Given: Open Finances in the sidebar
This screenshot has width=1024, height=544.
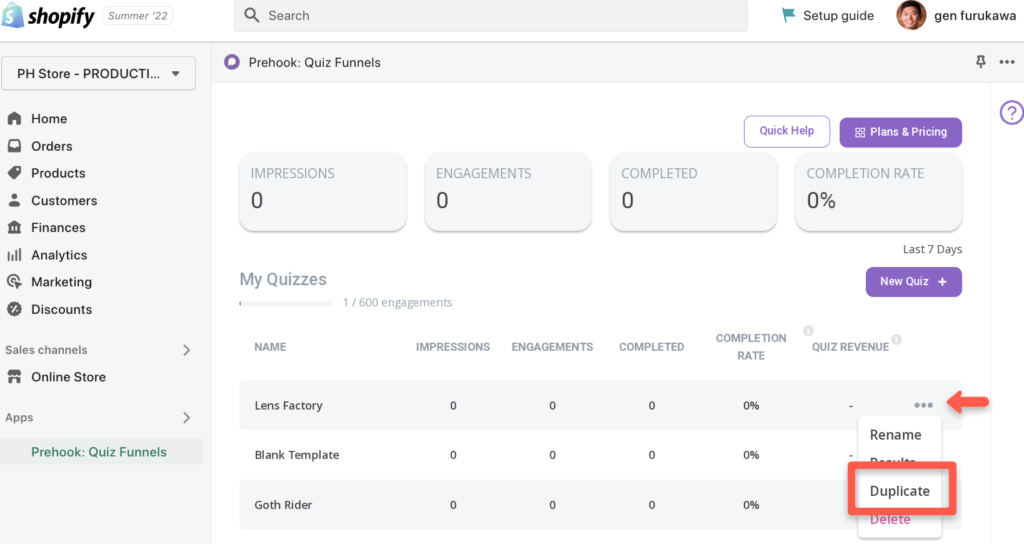Looking at the screenshot, I should click(x=58, y=228).
